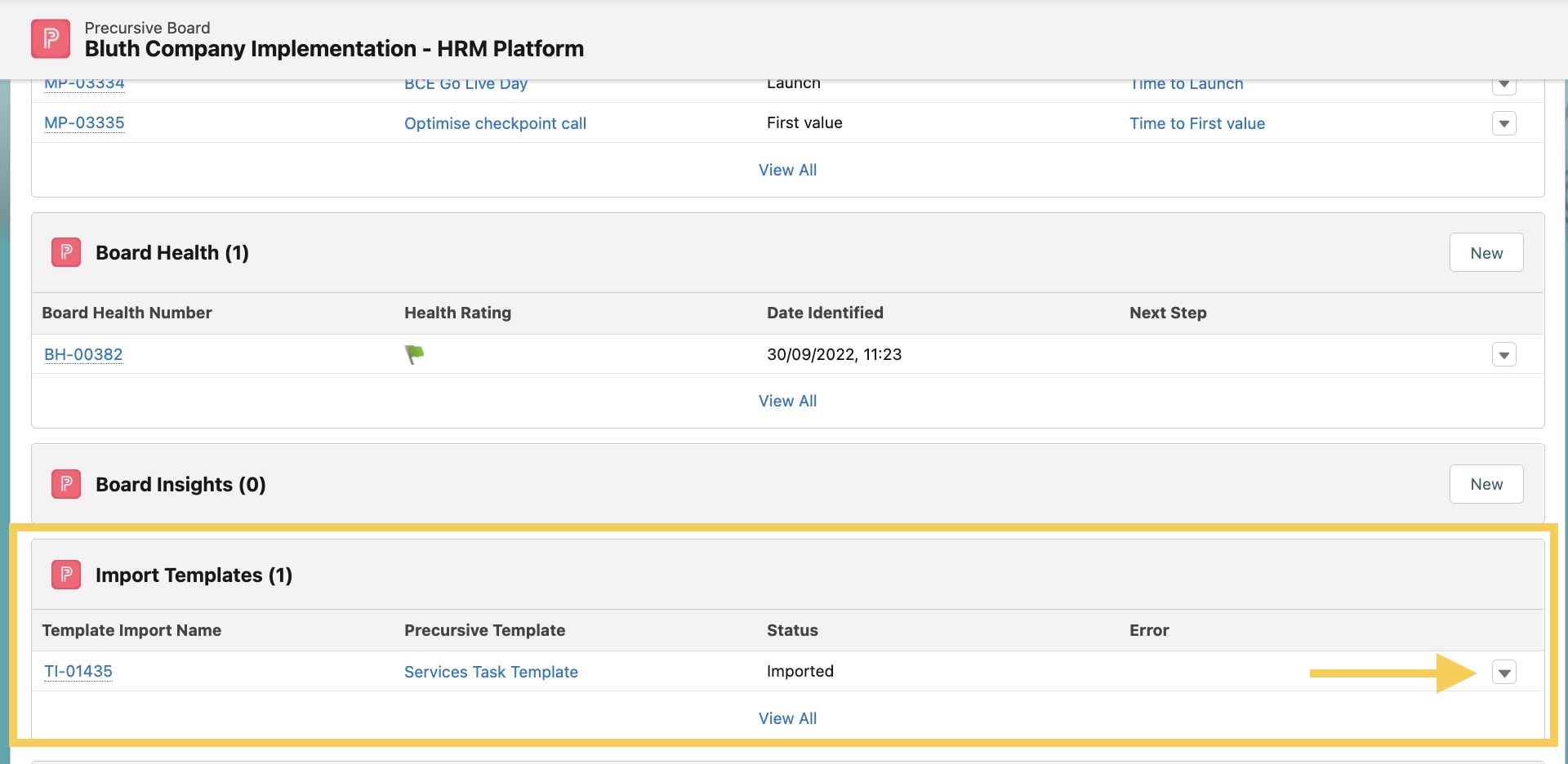Click Status column header in Import Templates
Image resolution: width=1568 pixels, height=764 pixels.
[x=792, y=630]
